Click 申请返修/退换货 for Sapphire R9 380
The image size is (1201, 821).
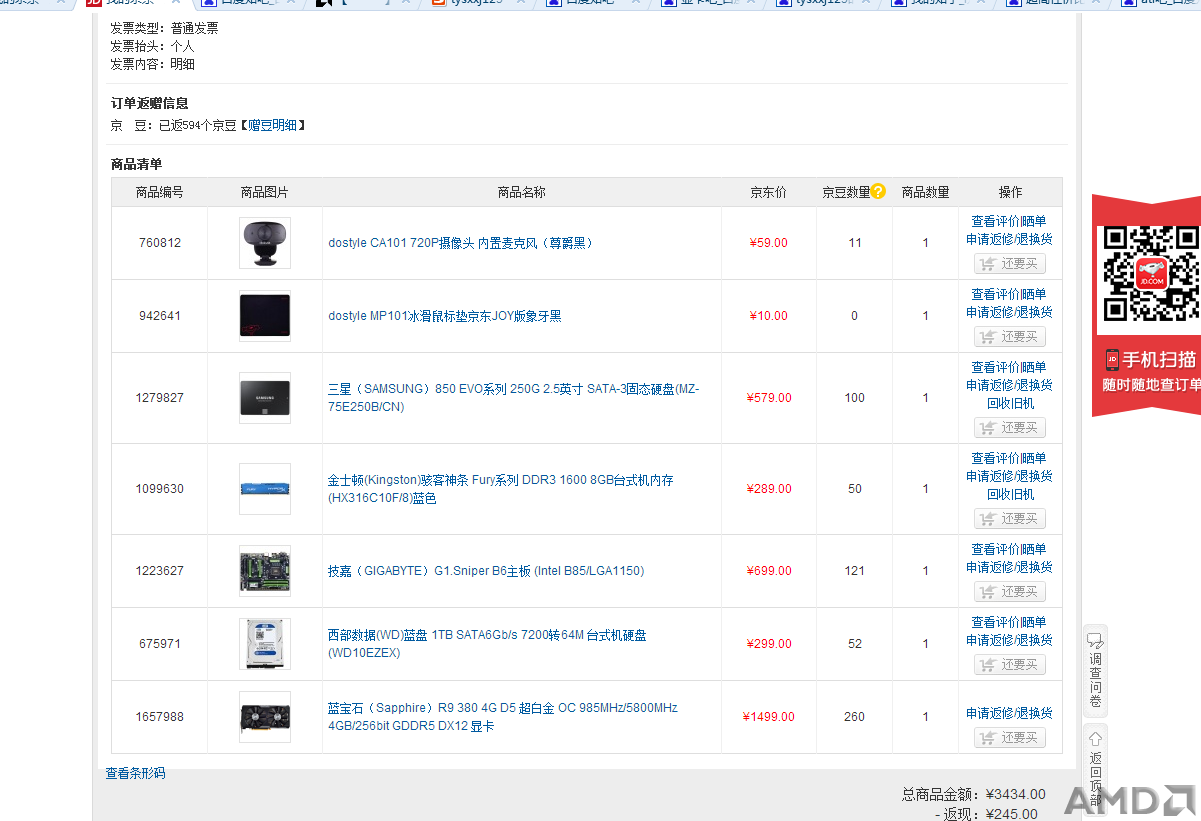pyautogui.click(x=1009, y=714)
